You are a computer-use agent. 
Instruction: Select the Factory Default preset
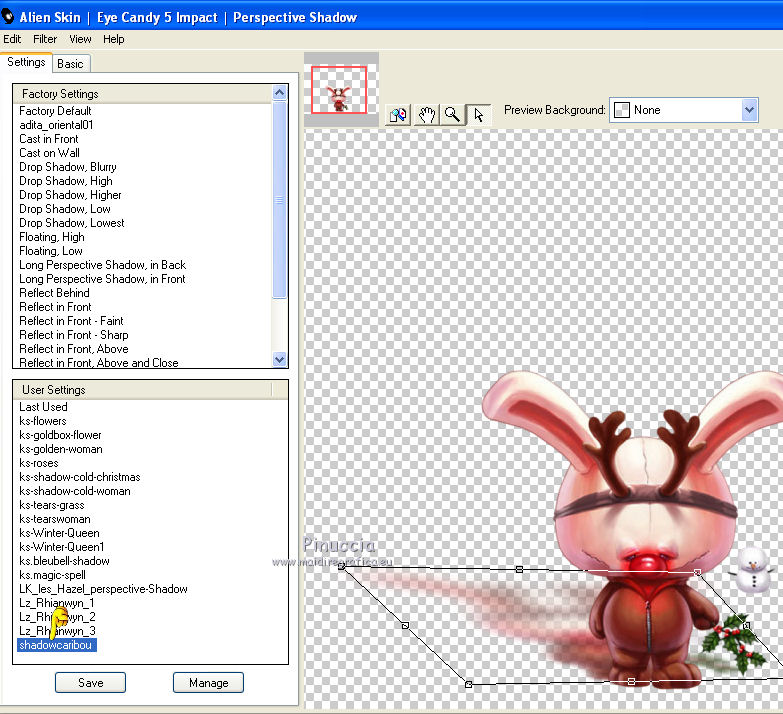[x=55, y=111]
